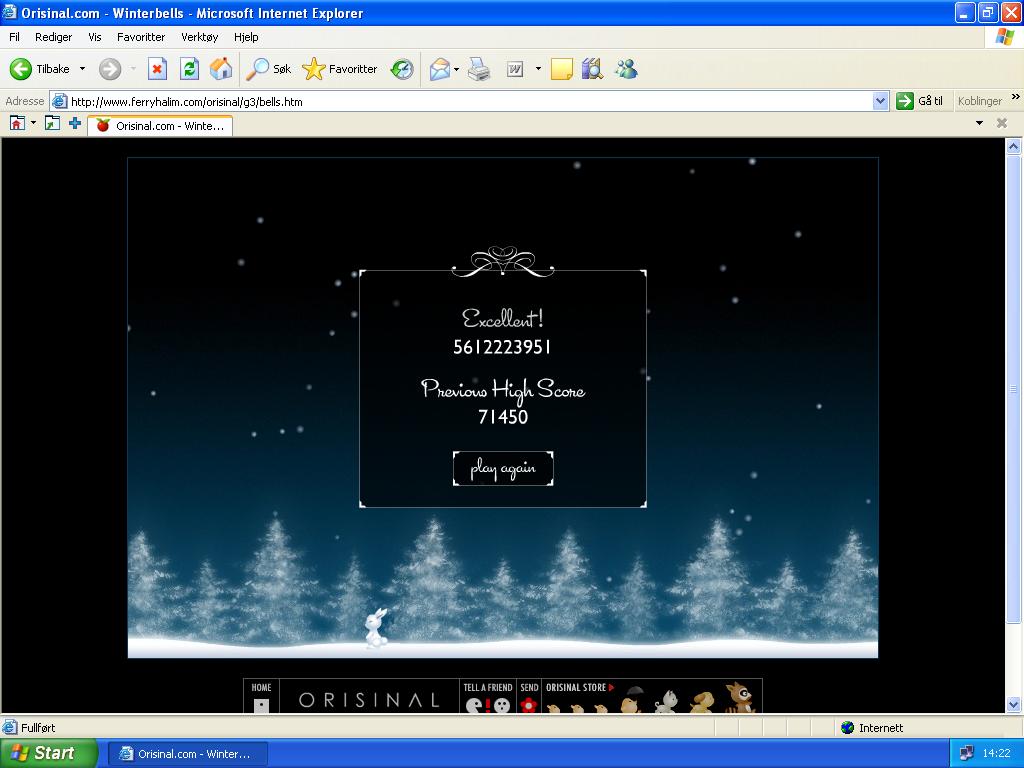The width and height of the screenshot is (1024, 768).
Task: Print the page with printer icon
Action: (479, 69)
